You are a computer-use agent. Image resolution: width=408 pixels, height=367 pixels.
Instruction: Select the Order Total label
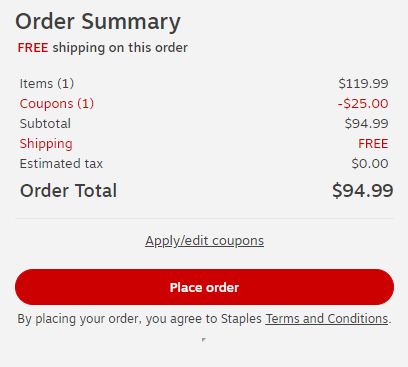pos(68,191)
